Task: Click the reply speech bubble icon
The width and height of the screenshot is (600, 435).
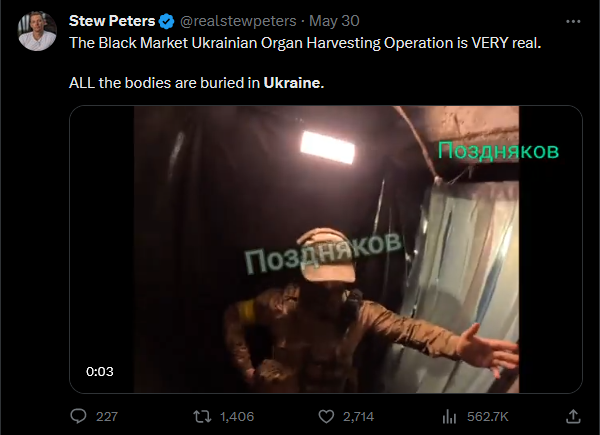Action: click(x=79, y=416)
